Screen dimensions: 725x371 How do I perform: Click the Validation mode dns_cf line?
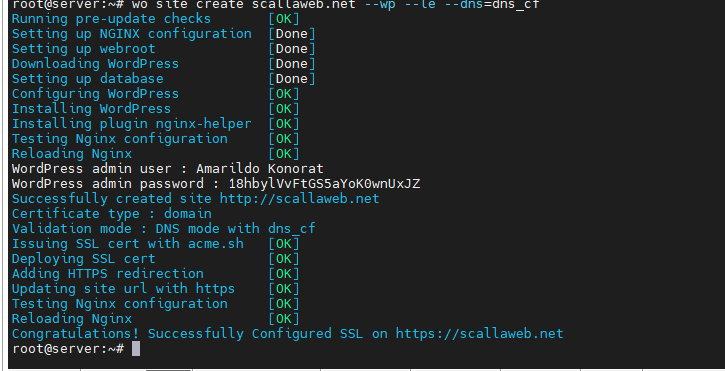[x=164, y=229]
